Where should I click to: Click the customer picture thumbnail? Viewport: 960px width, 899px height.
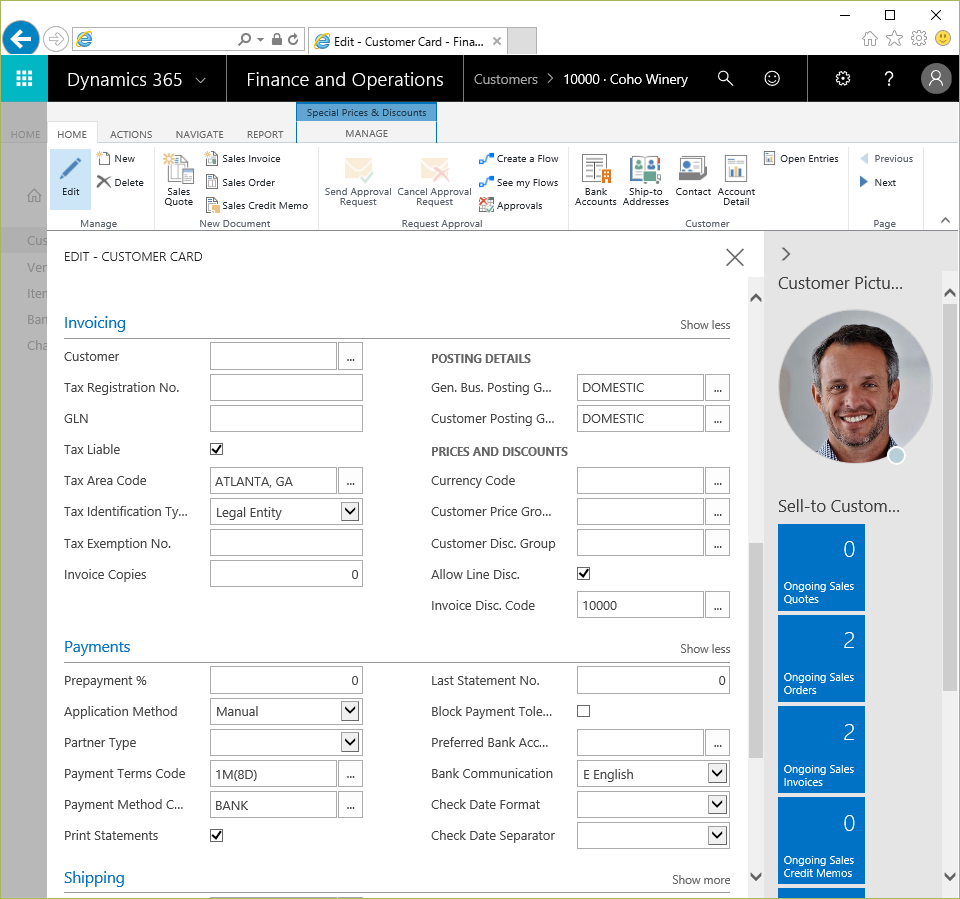tap(855, 386)
